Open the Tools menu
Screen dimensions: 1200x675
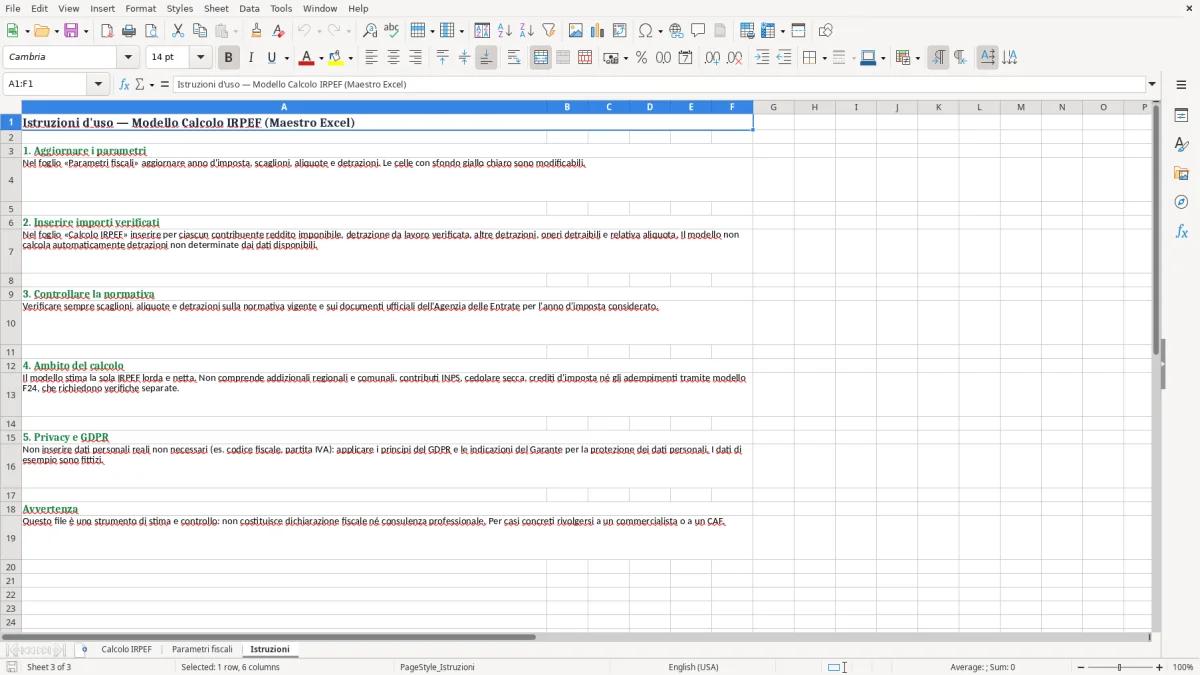[281, 8]
